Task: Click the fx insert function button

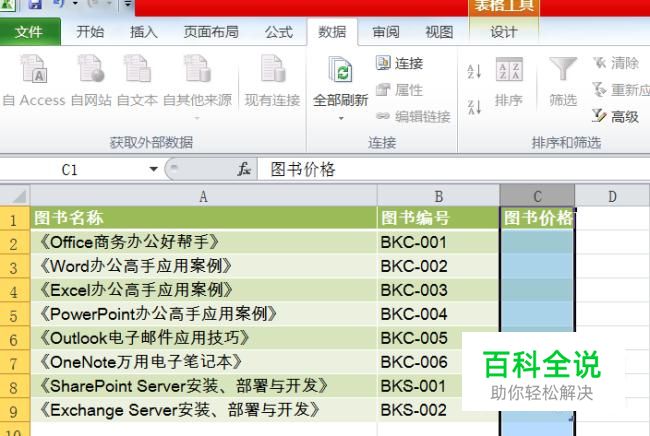Action: 244,169
